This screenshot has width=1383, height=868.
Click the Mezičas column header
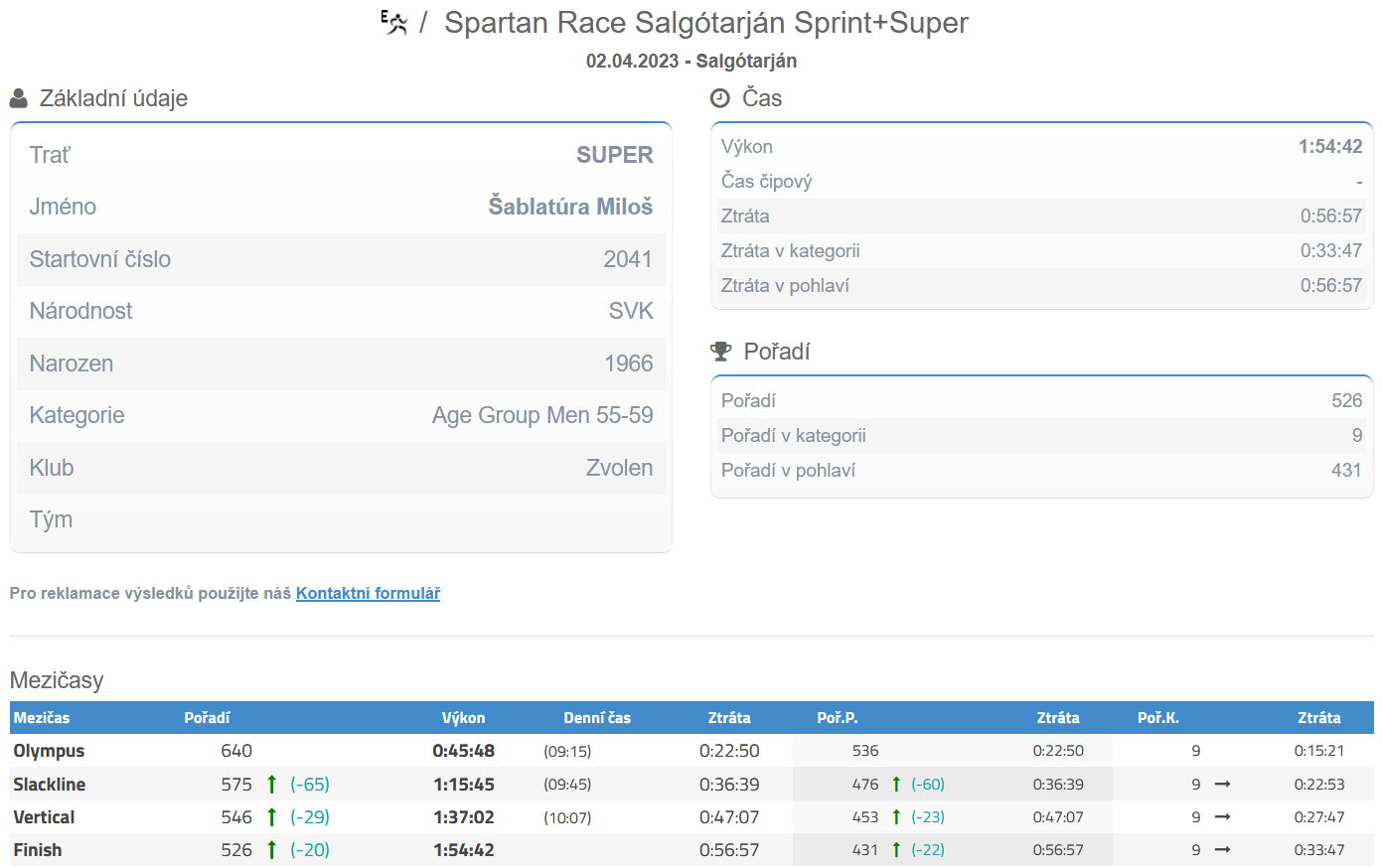[42, 717]
